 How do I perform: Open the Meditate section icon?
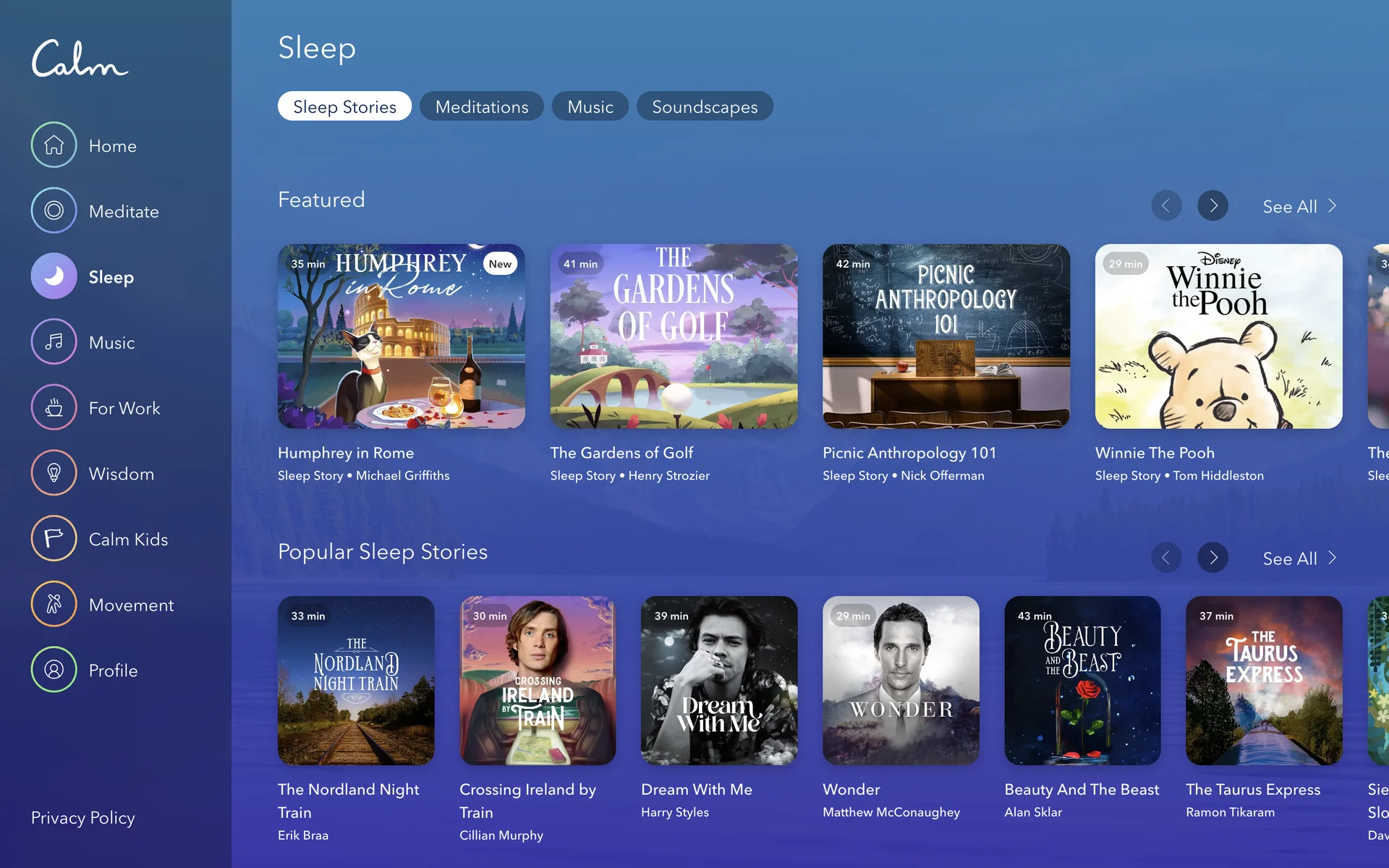coord(54,210)
